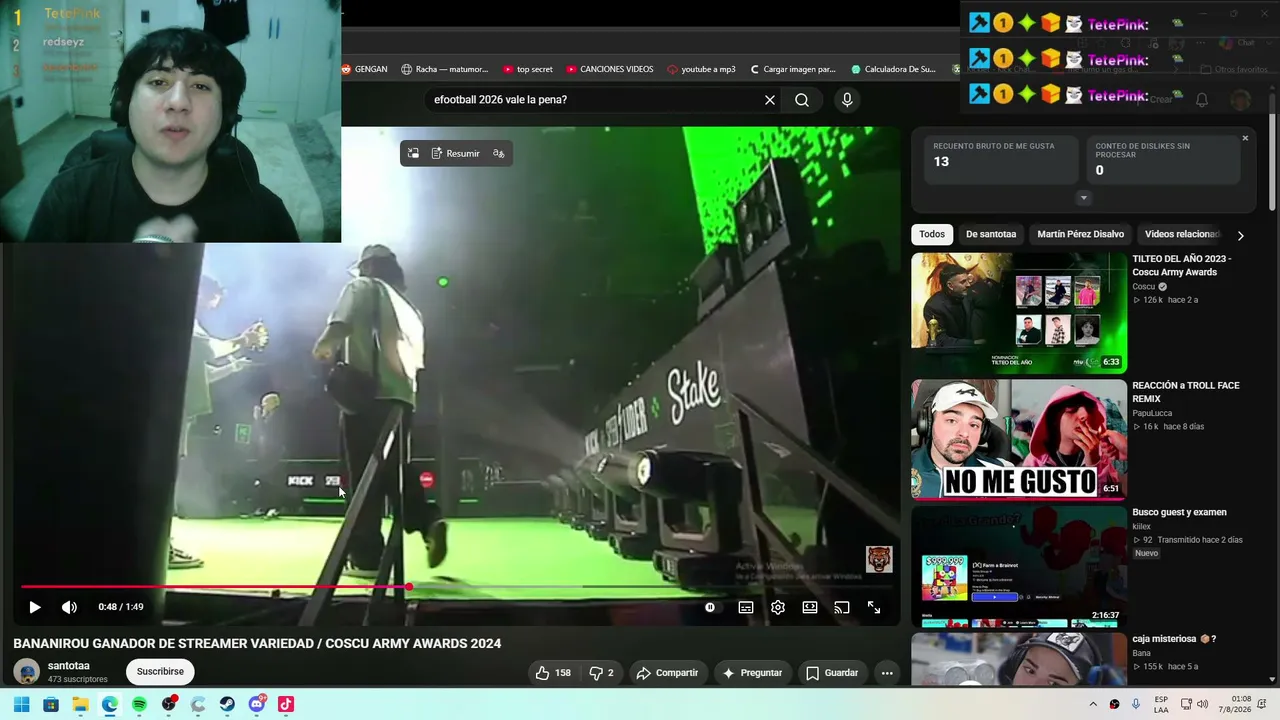Select the Martín Pérez Disalvo chip
1280x720 pixels.
pyautogui.click(x=1081, y=234)
